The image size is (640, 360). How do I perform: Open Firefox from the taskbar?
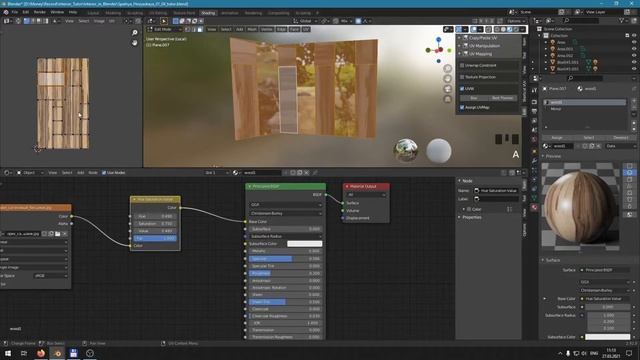coord(41,353)
